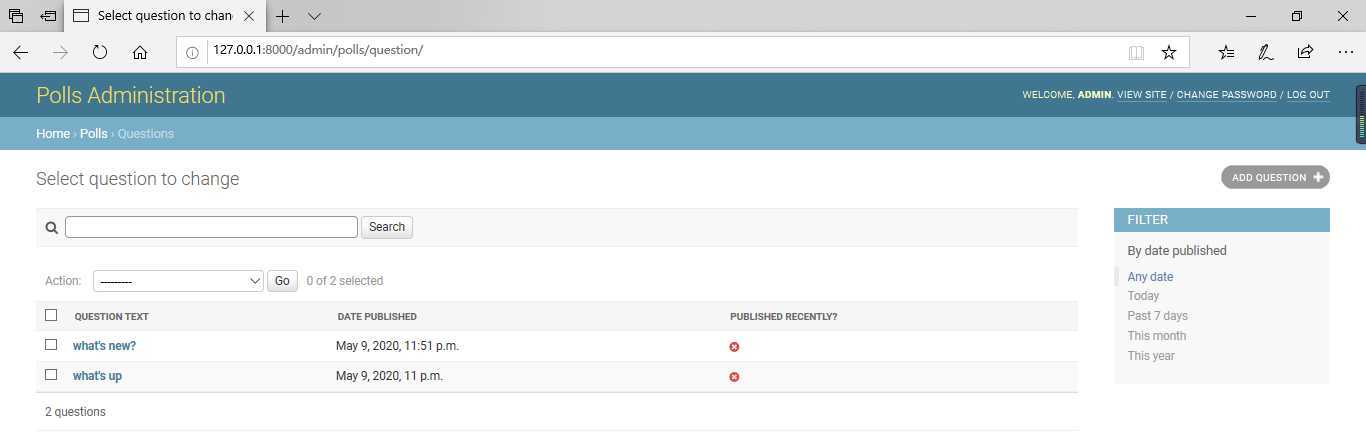Click the View Site link

click(1142, 95)
